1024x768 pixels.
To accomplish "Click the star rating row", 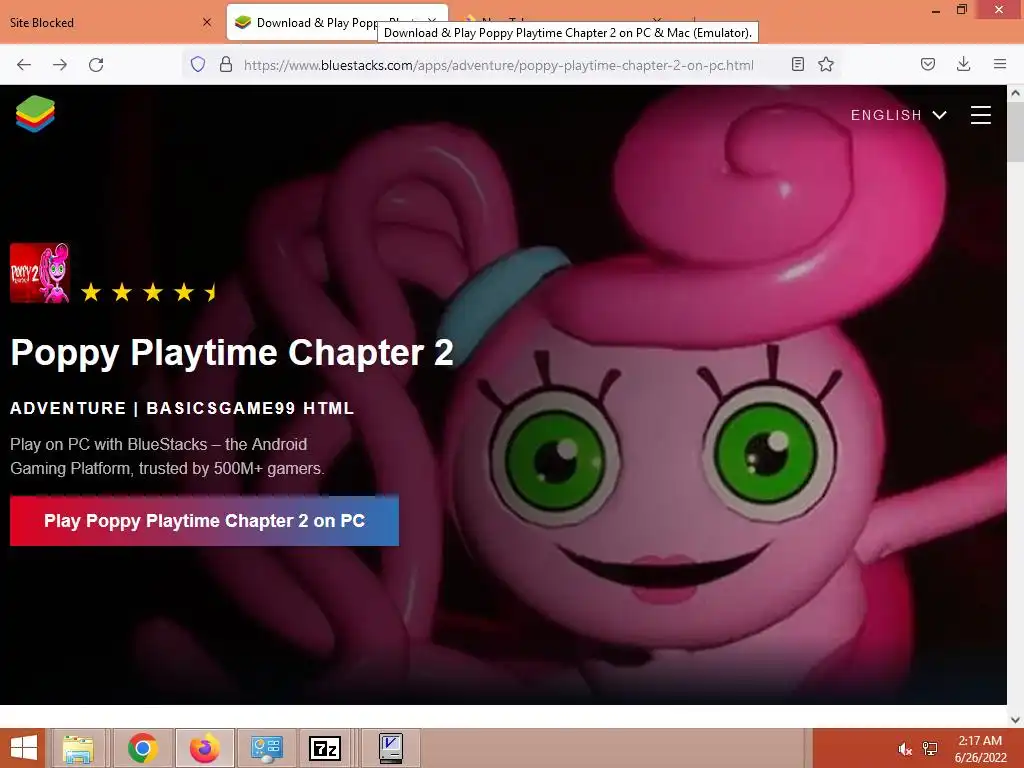I will pos(149,292).
